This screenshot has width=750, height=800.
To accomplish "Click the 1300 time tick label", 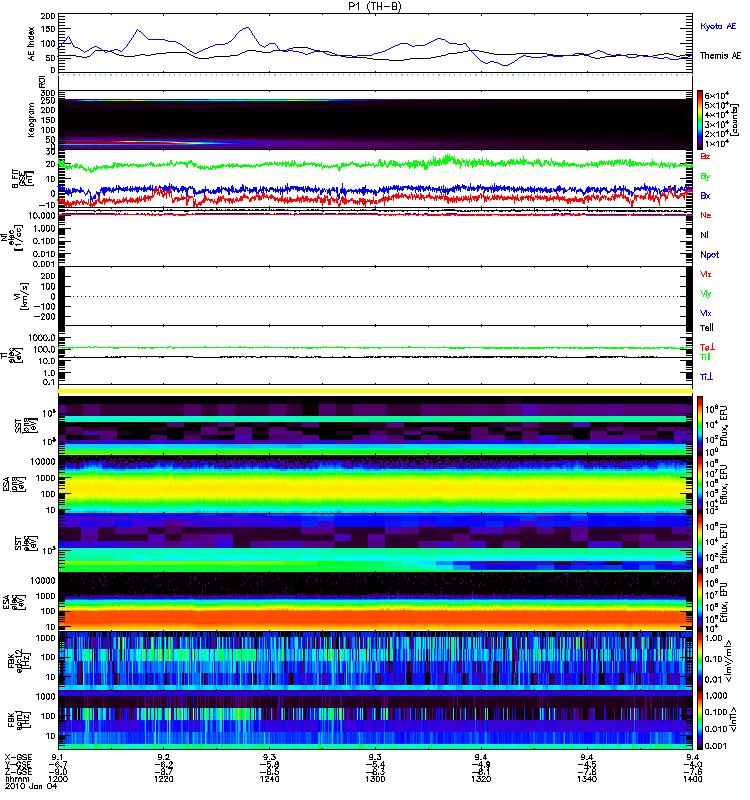I will [375, 779].
